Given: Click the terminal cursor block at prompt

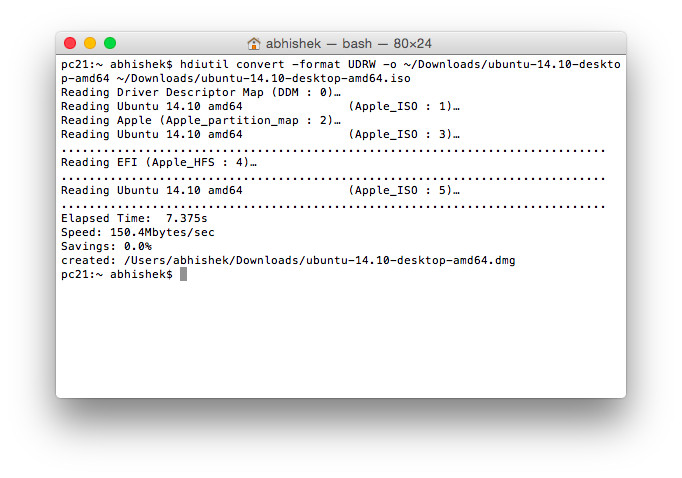Looking at the screenshot, I should pos(183,274).
